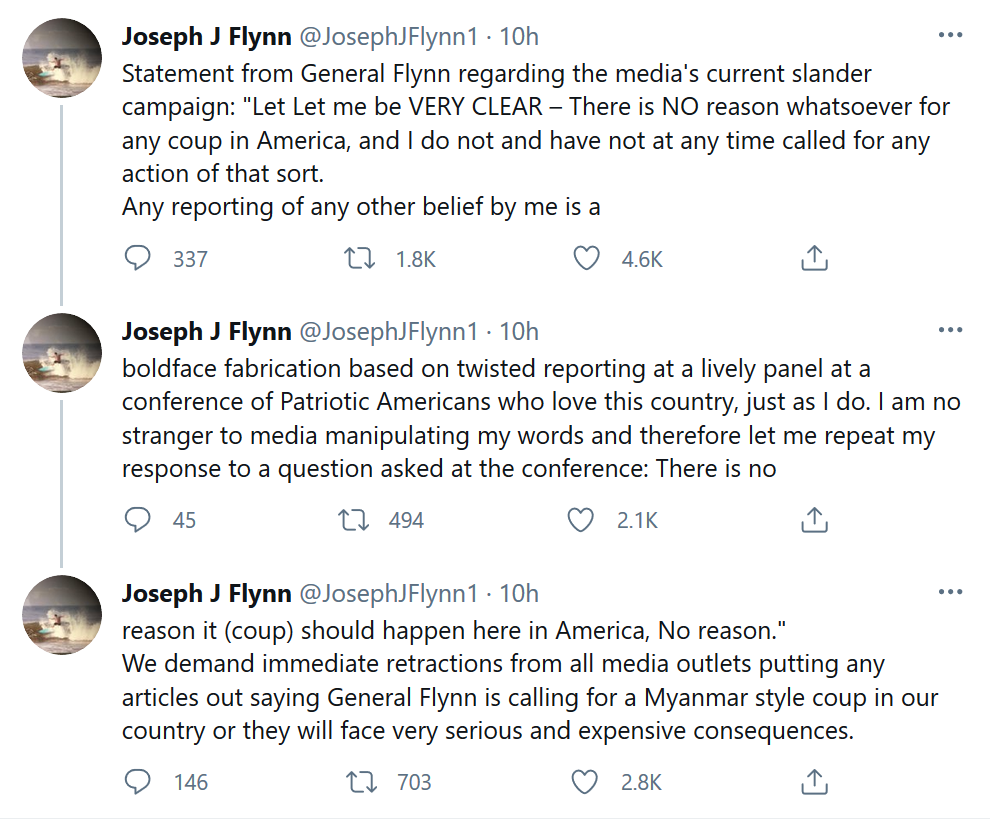990x820 pixels.
Task: Retweet the tweet with 703 retweets
Action: click(x=362, y=781)
